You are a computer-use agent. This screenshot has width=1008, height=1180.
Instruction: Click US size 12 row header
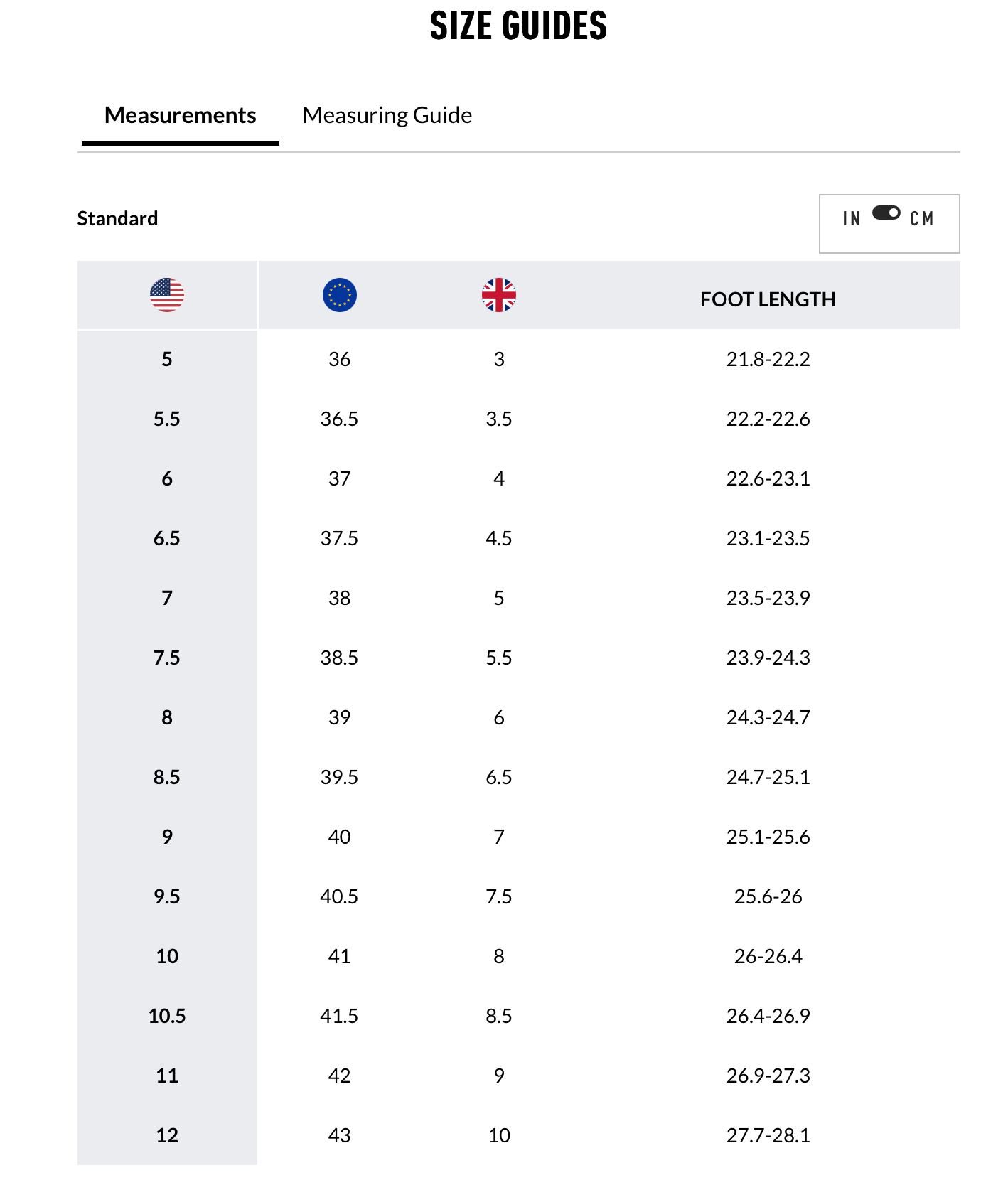(x=167, y=1135)
